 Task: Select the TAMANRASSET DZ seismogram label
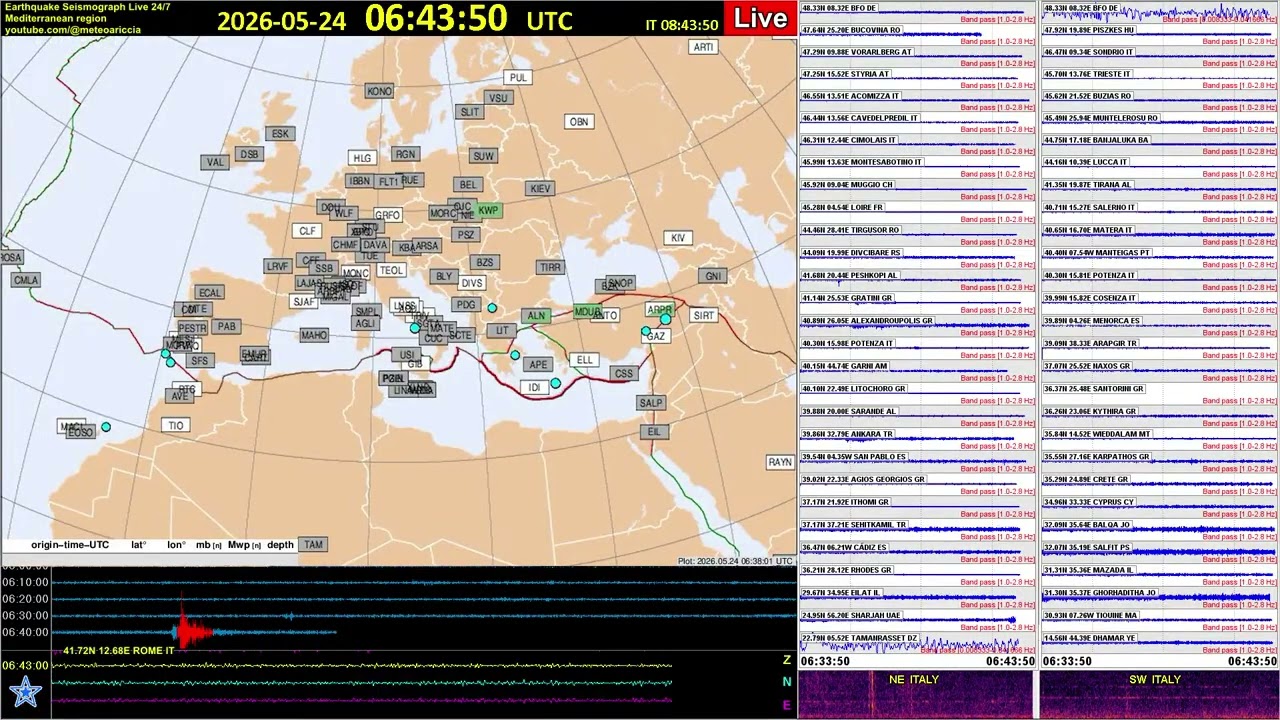859,638
